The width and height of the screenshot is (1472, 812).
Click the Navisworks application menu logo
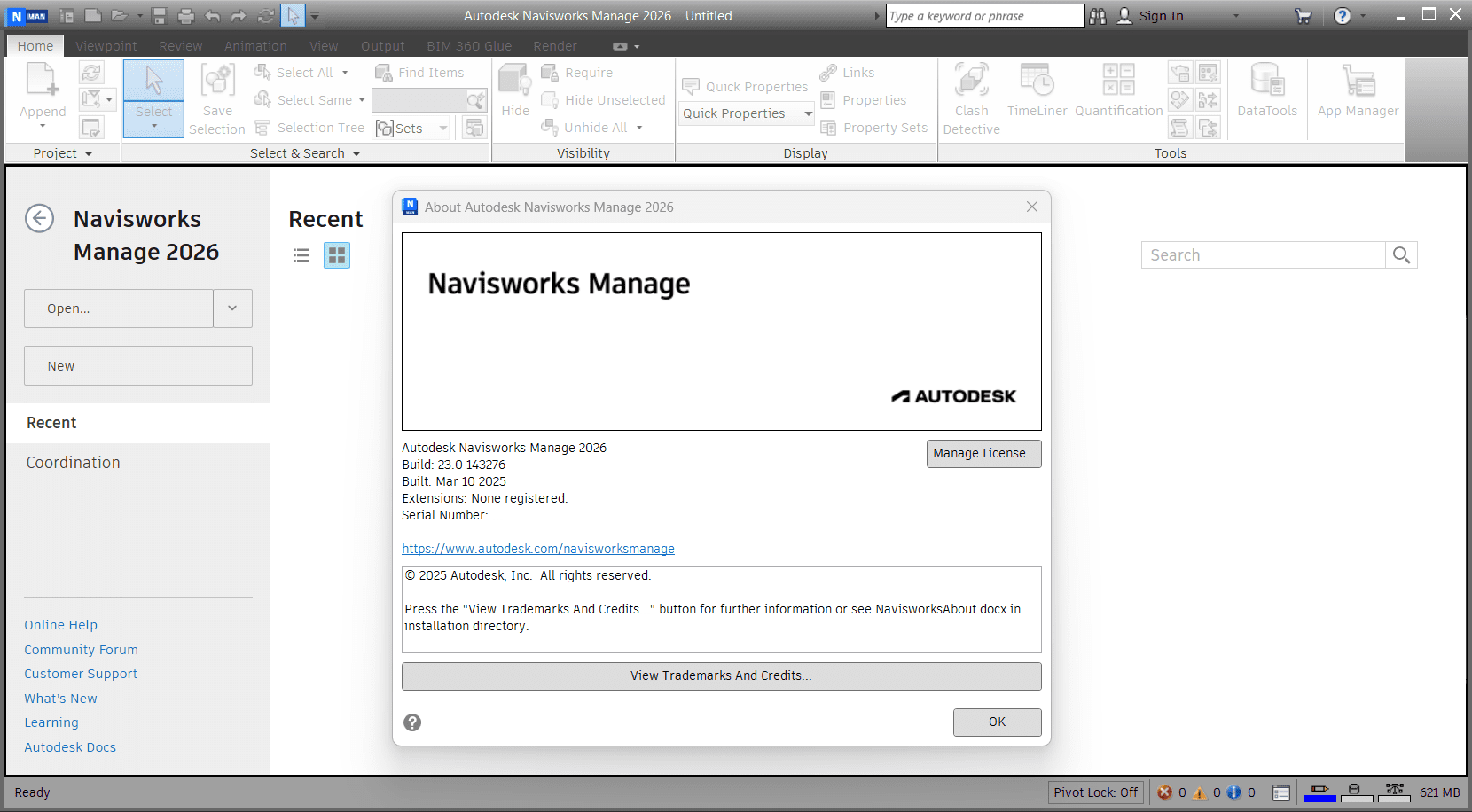[27, 16]
